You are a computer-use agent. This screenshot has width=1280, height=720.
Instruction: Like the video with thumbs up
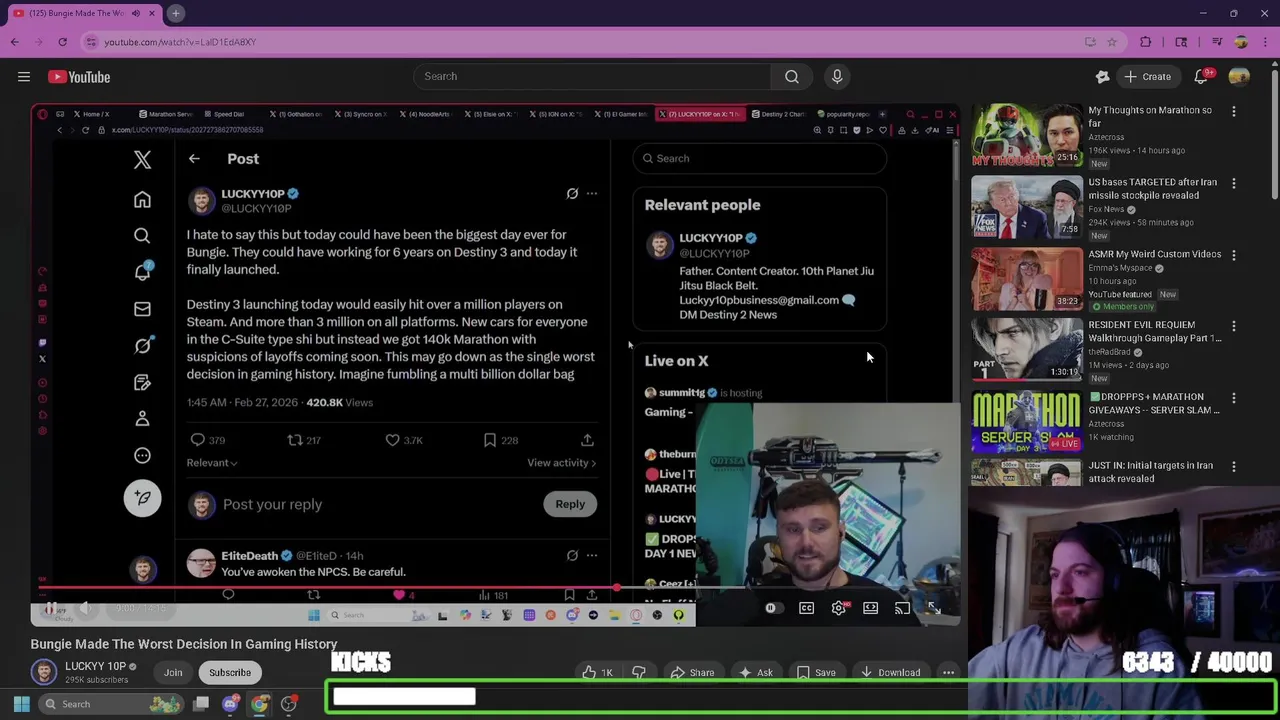(598, 673)
